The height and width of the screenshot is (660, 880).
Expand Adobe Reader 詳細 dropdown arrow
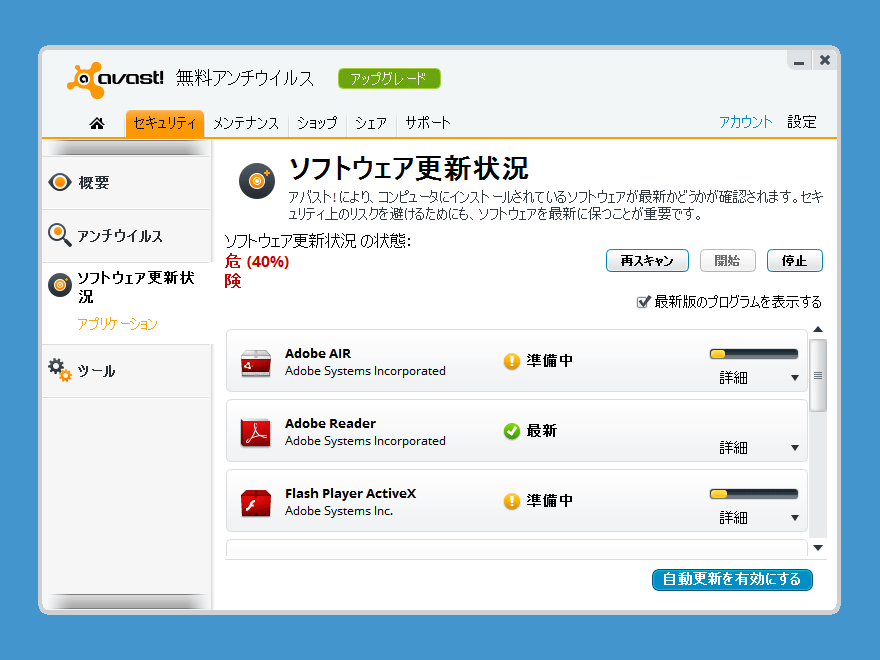pyautogui.click(x=795, y=448)
